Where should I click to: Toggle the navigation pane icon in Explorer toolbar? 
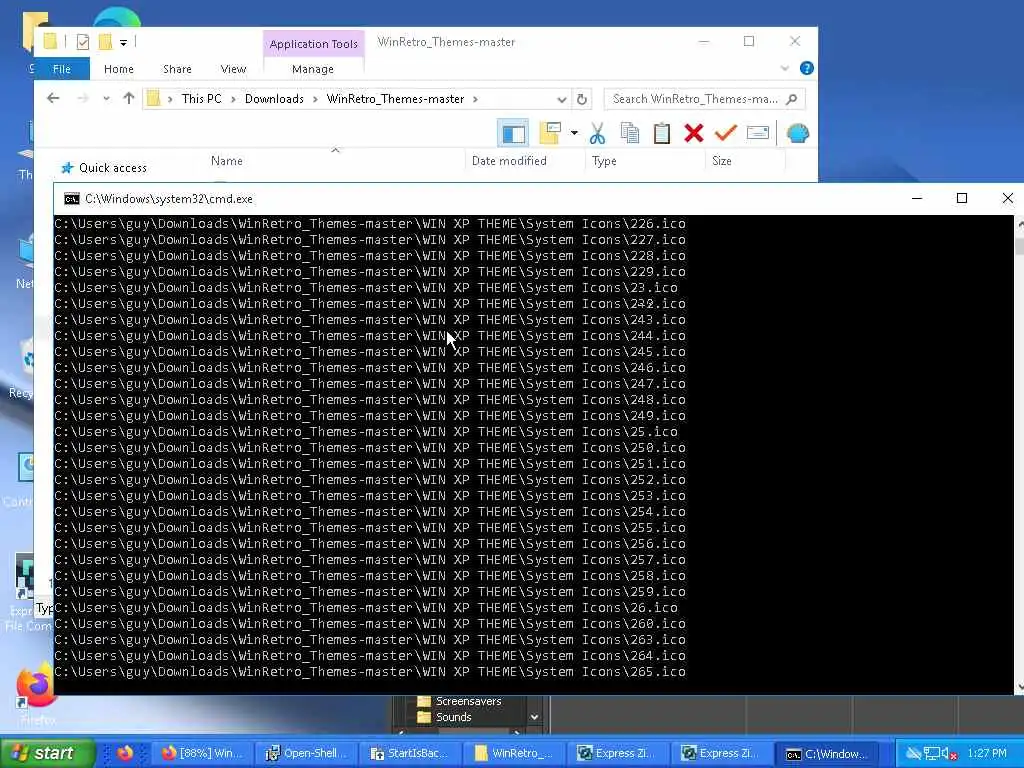(x=513, y=133)
